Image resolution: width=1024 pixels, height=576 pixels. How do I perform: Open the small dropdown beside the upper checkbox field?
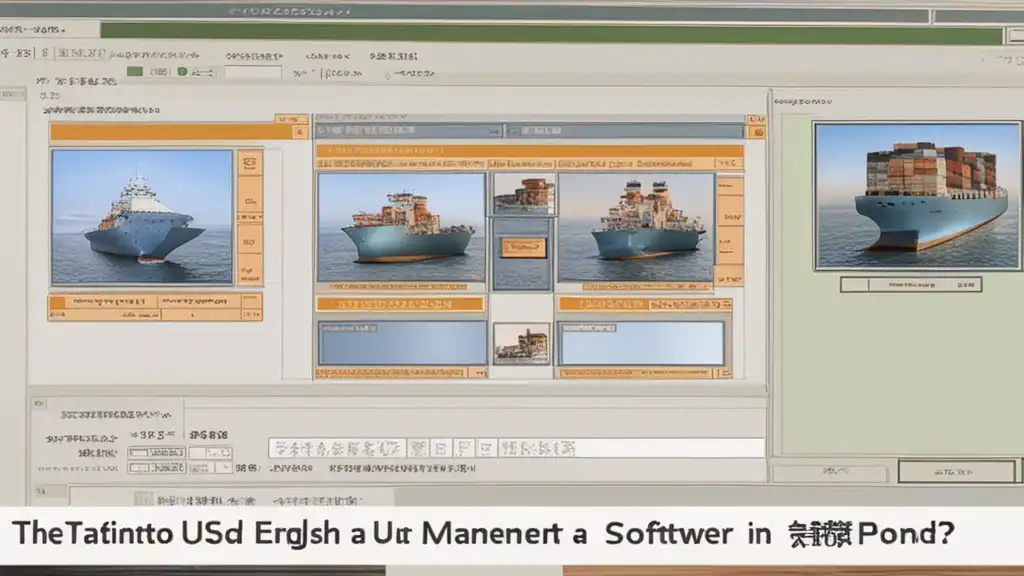(210, 453)
